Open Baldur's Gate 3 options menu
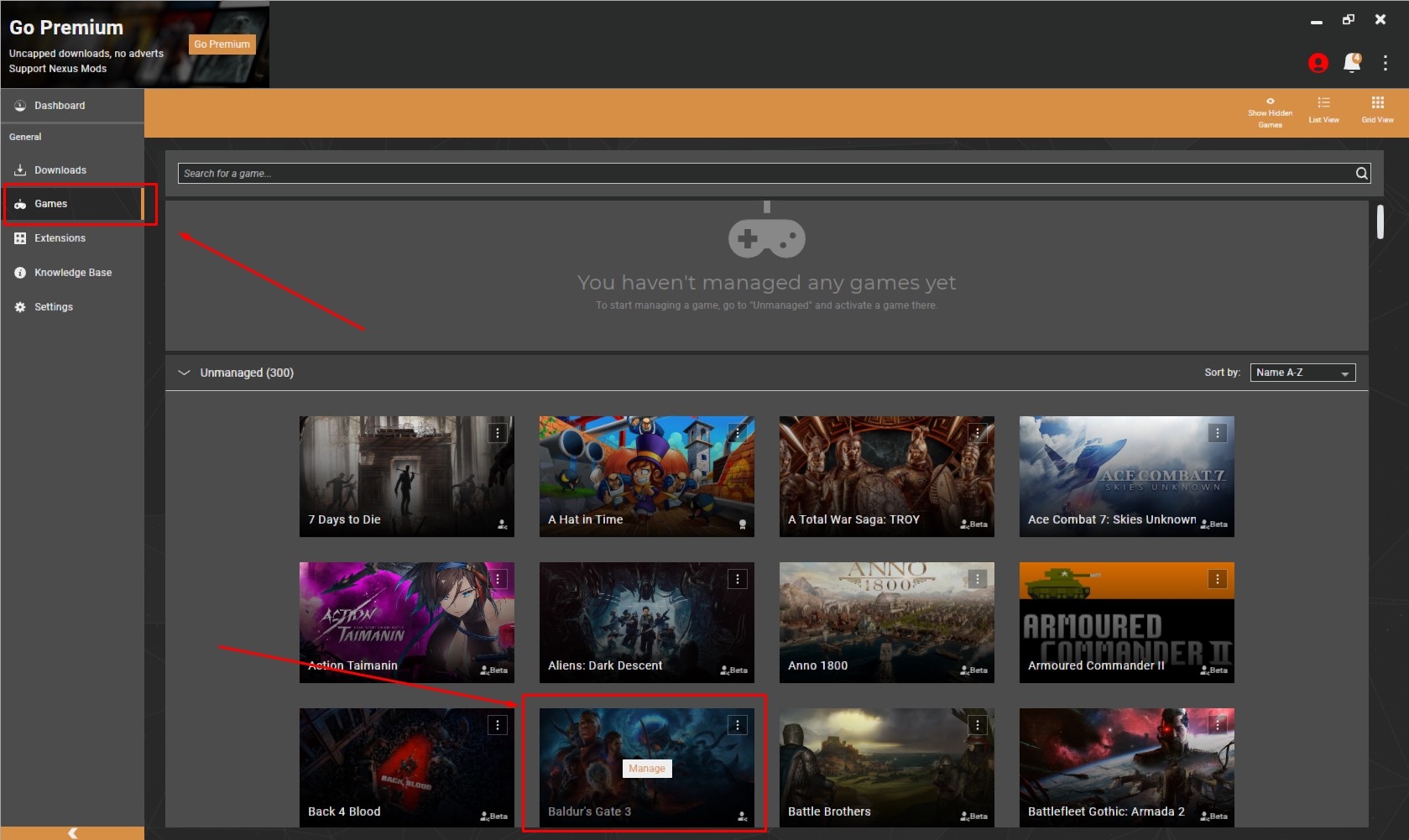 [x=738, y=725]
